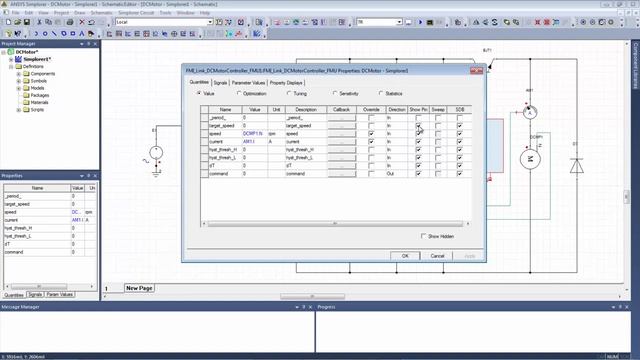Screen dimensions: 640x360
Task: Select the Draw Circle tool
Action: click(45, 33)
